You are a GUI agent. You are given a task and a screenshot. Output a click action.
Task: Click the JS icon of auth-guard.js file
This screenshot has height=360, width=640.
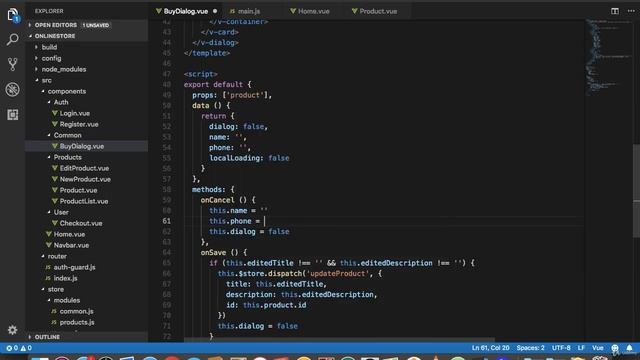pos(48,267)
